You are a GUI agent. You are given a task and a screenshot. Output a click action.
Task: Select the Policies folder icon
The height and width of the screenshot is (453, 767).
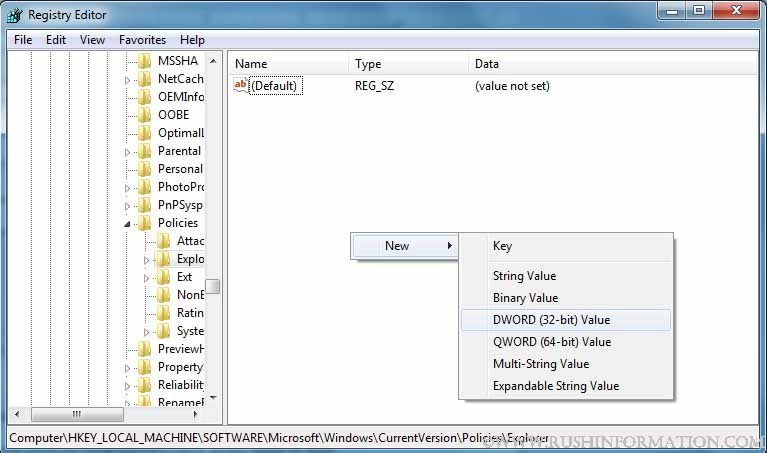pyautogui.click(x=145, y=223)
